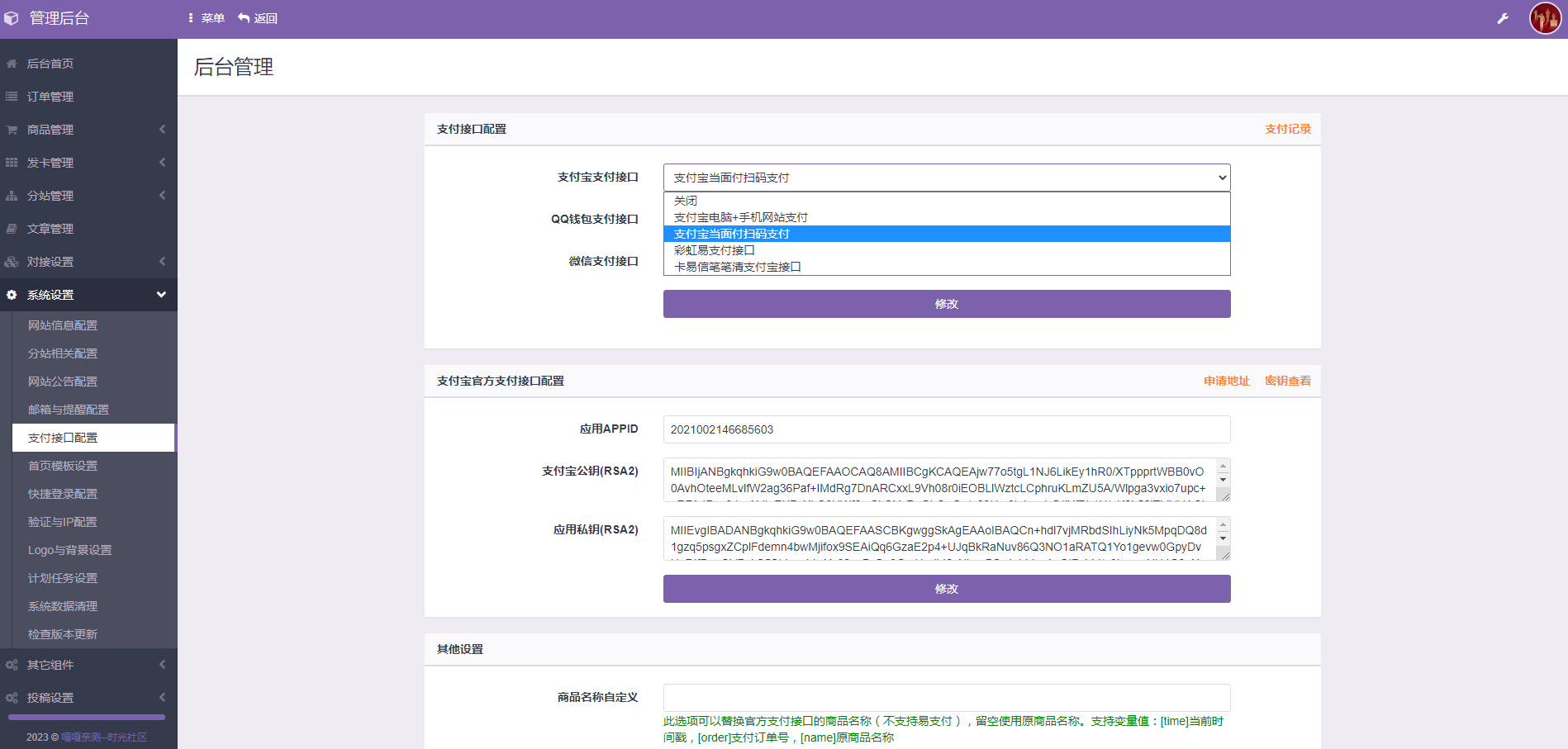Screen dimensions: 1568x749
Task: Click the 商品名称自定义 text field
Action: (x=947, y=698)
